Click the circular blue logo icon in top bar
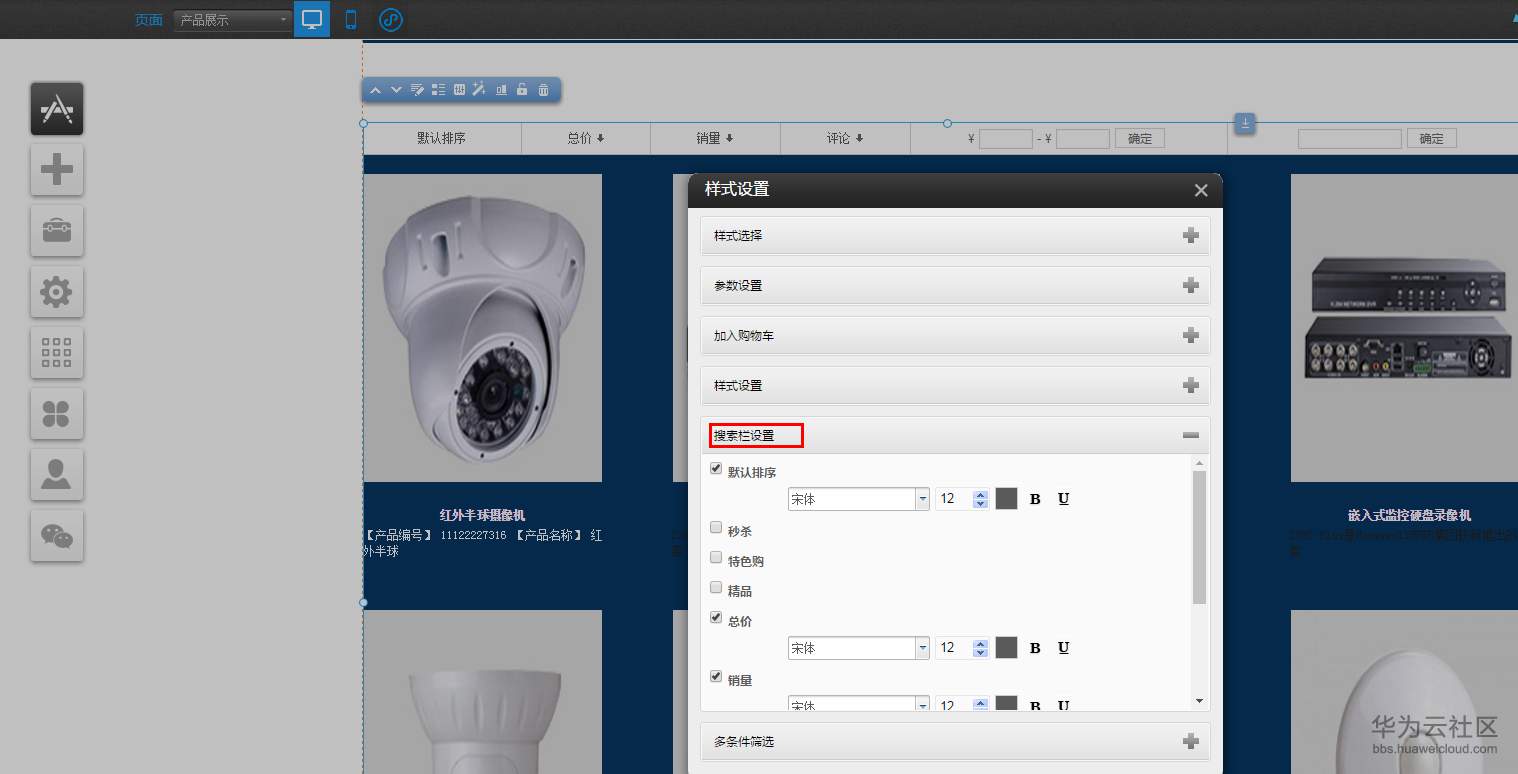The image size is (1518, 774). click(391, 19)
